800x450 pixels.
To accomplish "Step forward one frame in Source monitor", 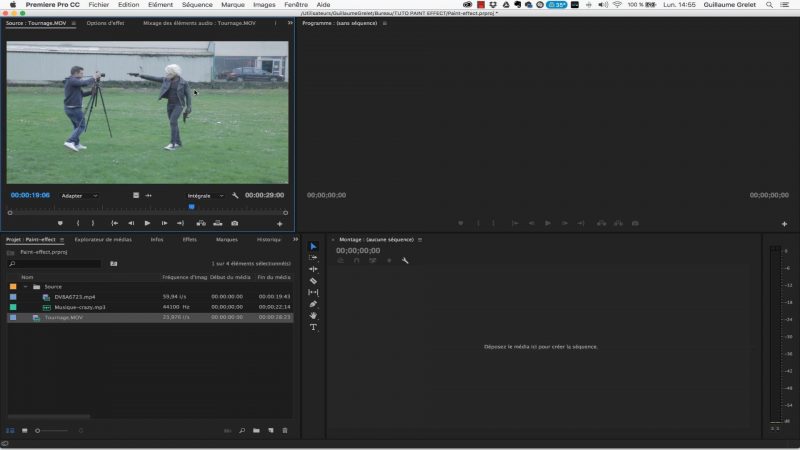I will [164, 223].
